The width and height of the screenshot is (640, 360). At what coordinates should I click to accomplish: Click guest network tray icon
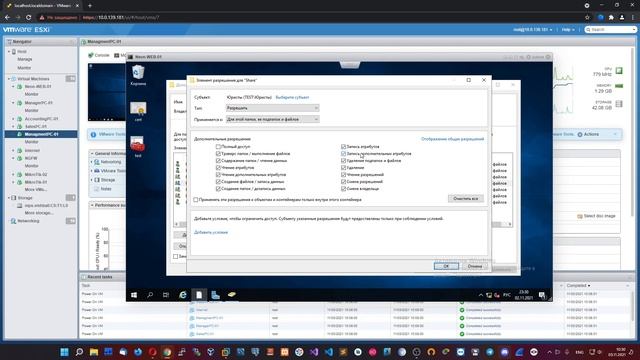click(489, 295)
